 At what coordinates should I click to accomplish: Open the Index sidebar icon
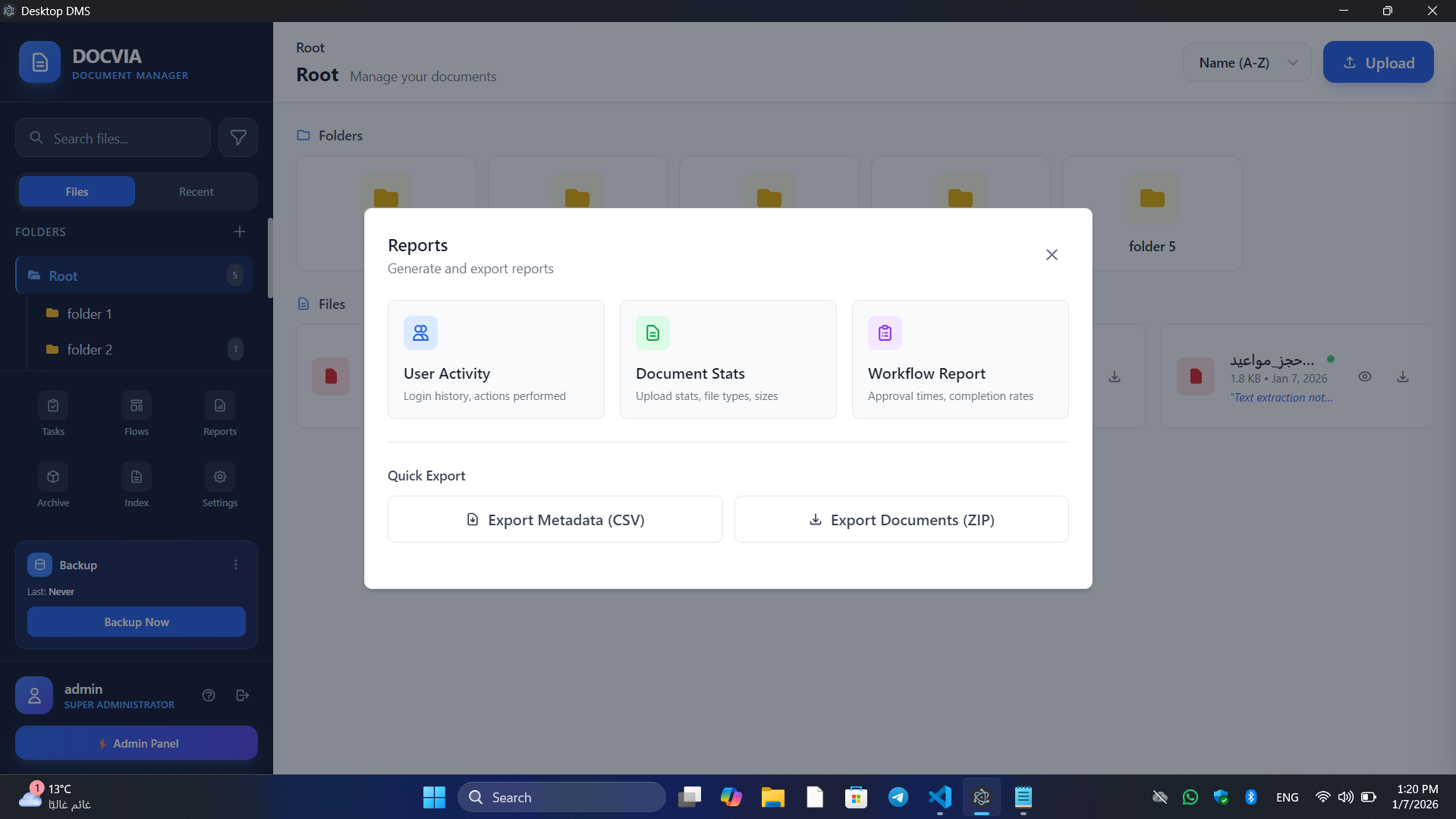tap(137, 485)
